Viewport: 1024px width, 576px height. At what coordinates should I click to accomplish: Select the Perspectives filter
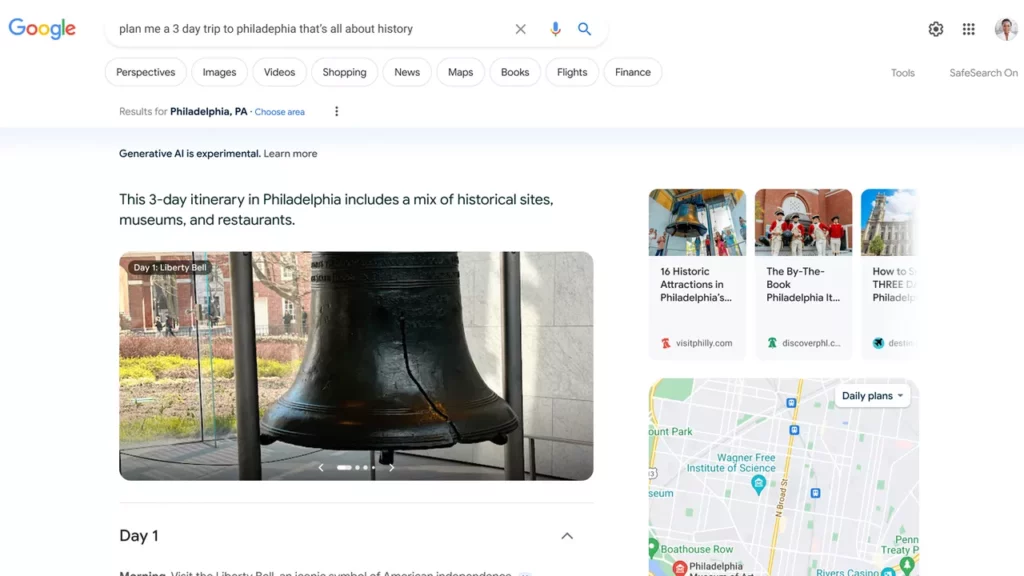pyautogui.click(x=146, y=72)
